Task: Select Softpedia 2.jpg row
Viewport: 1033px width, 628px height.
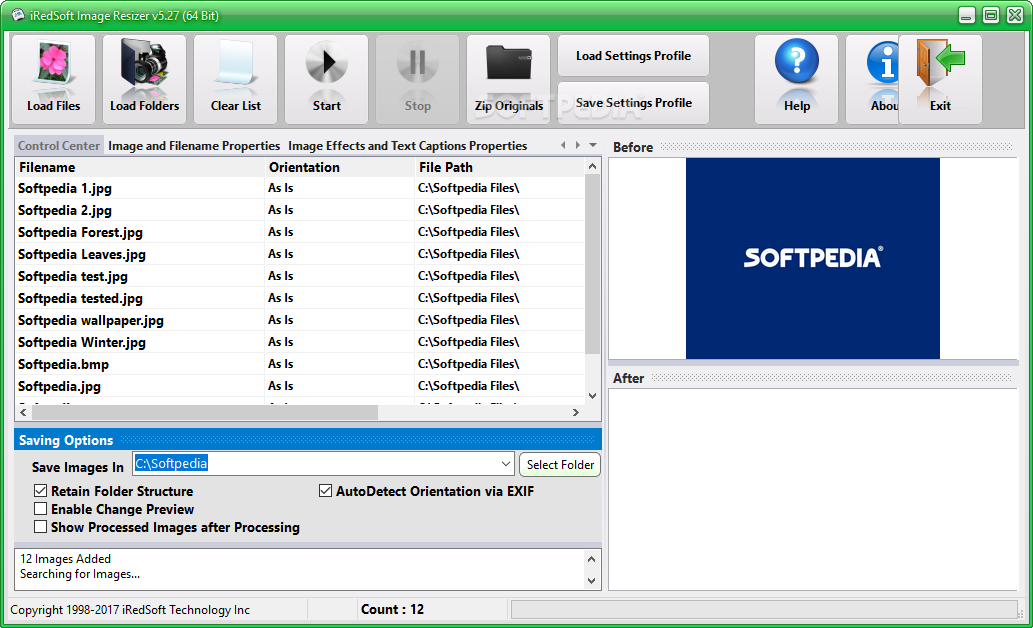Action: point(299,210)
